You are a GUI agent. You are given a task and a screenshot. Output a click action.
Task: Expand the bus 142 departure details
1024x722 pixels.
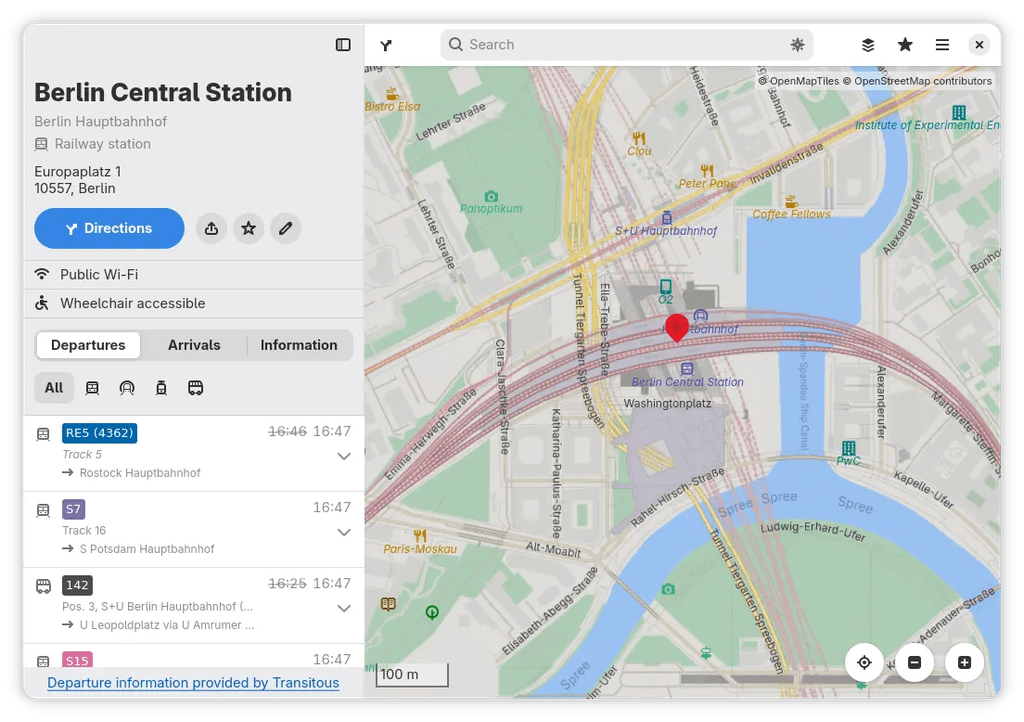point(344,608)
